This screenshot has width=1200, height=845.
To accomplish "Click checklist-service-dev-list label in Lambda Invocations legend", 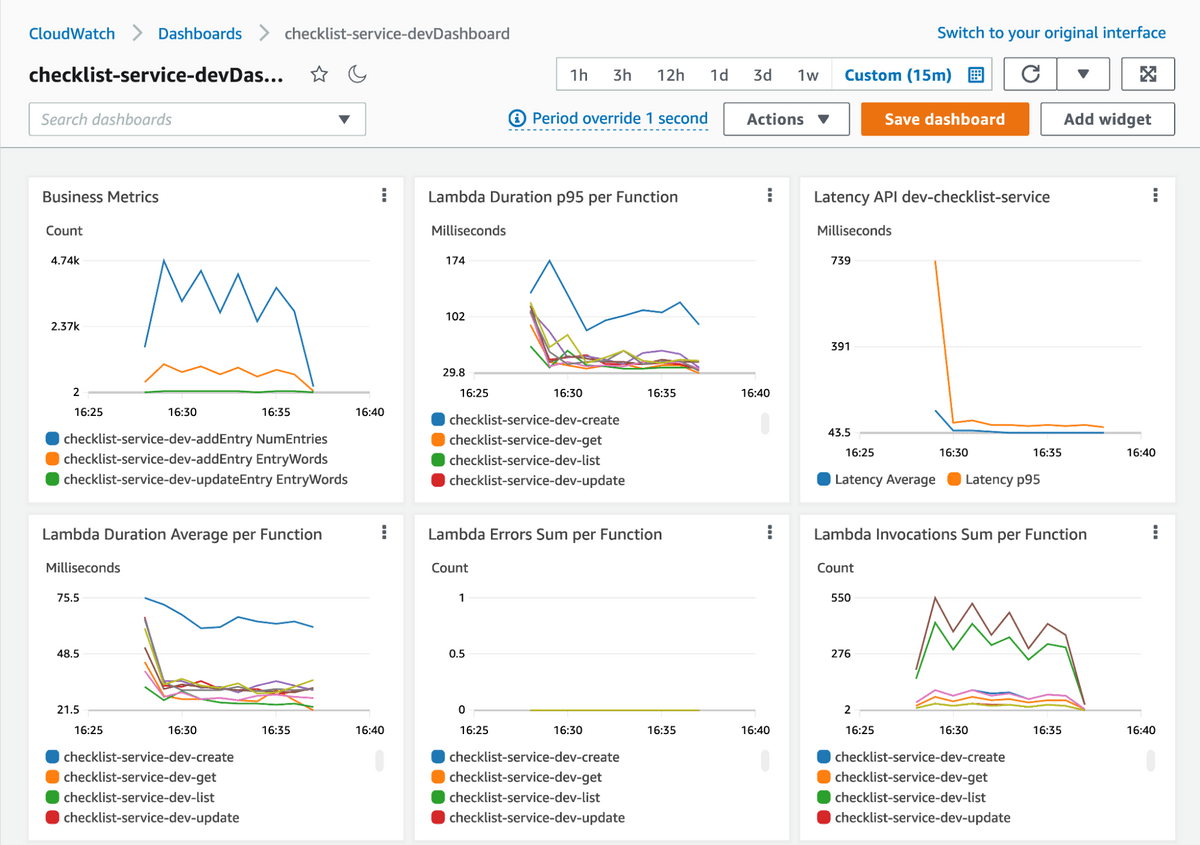I will coord(911,797).
